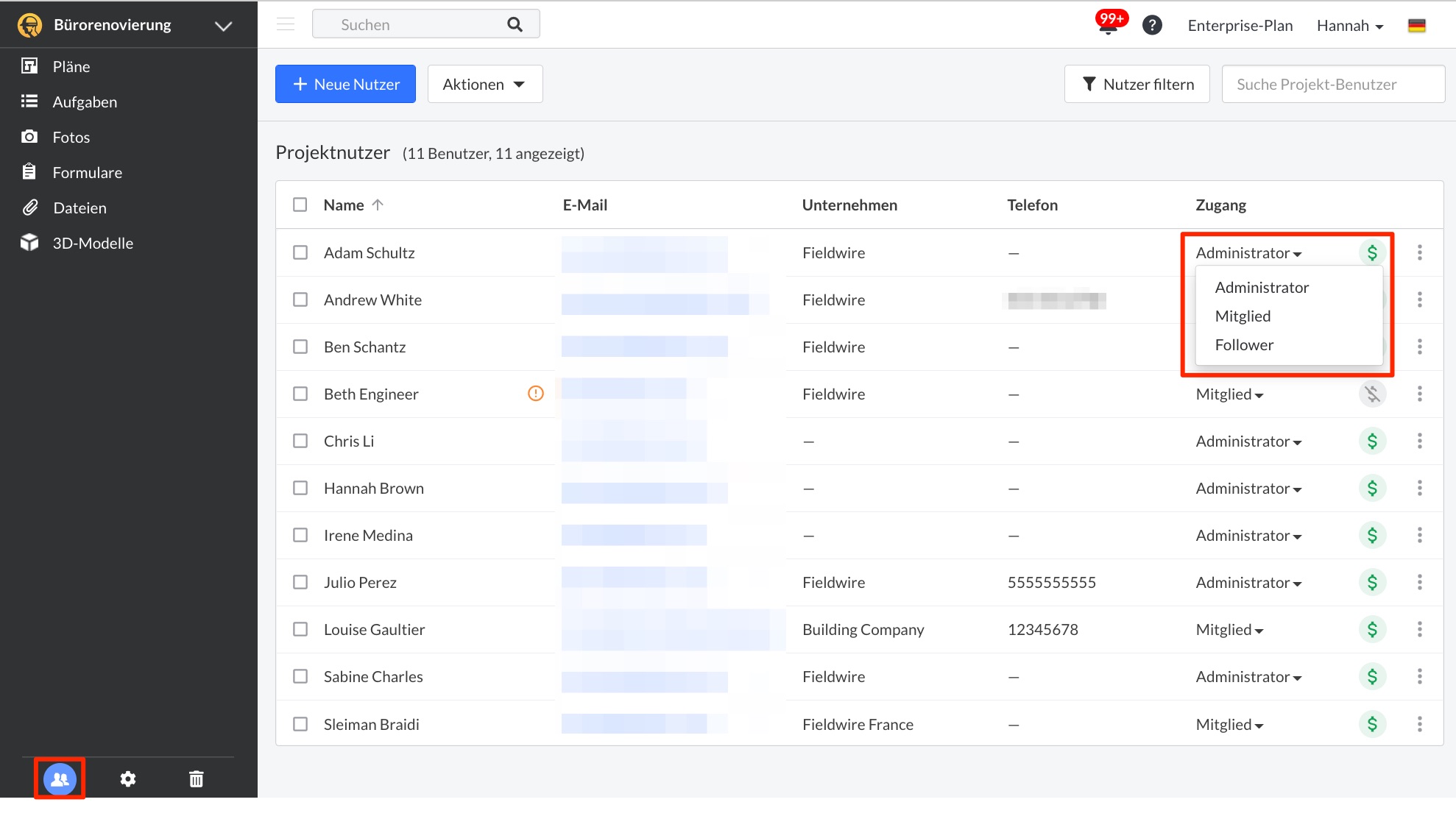Sort by the Unternehmen column header

coord(849,205)
